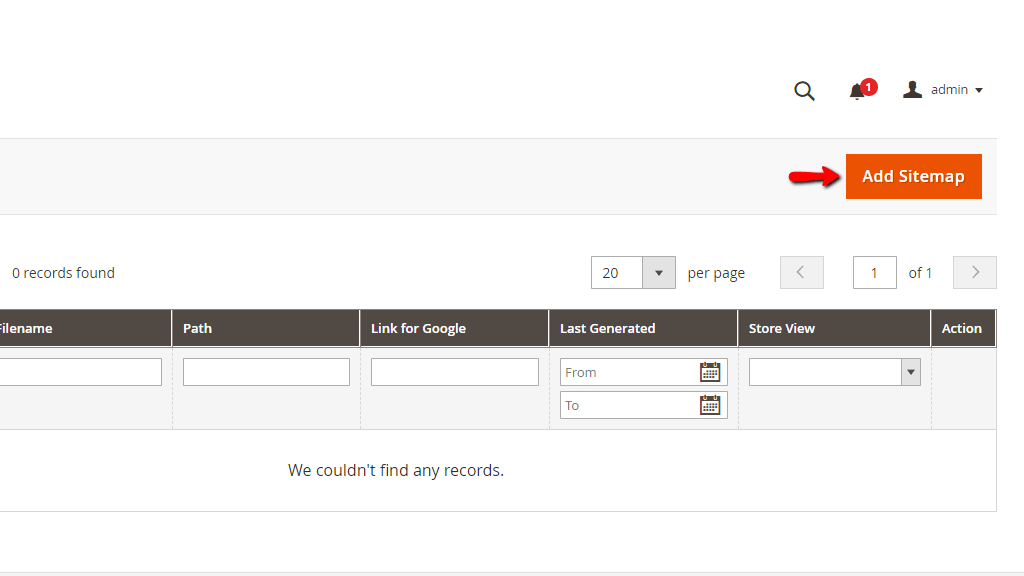The height and width of the screenshot is (576, 1024).
Task: Click the Link for Google filter field
Action: (454, 371)
